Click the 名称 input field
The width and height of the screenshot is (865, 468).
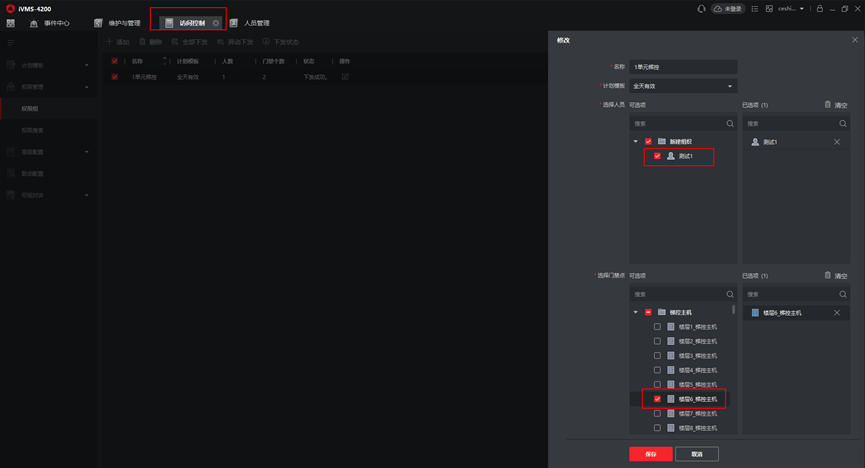pyautogui.click(x=683, y=67)
